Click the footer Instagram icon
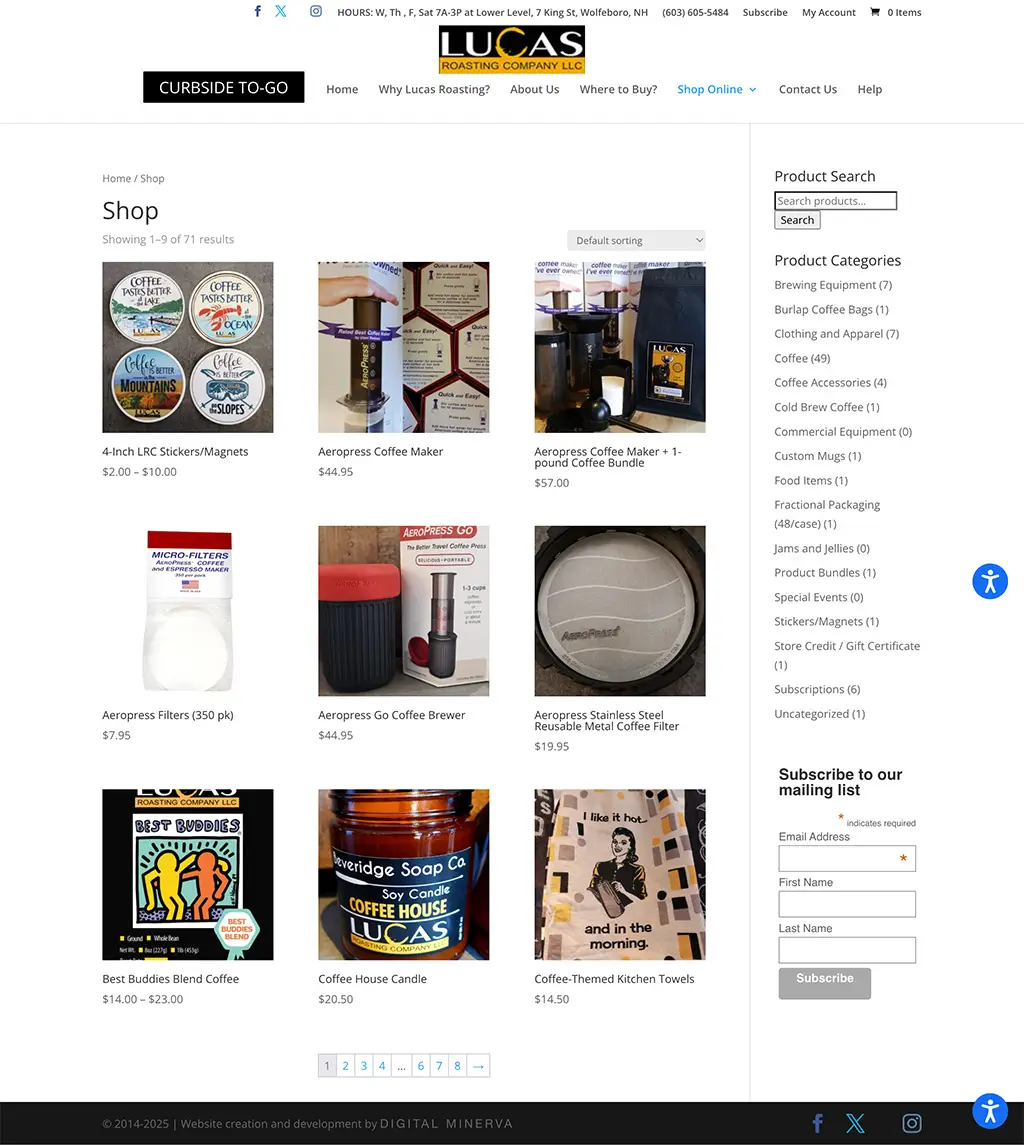The width and height of the screenshot is (1024, 1146). point(911,1123)
